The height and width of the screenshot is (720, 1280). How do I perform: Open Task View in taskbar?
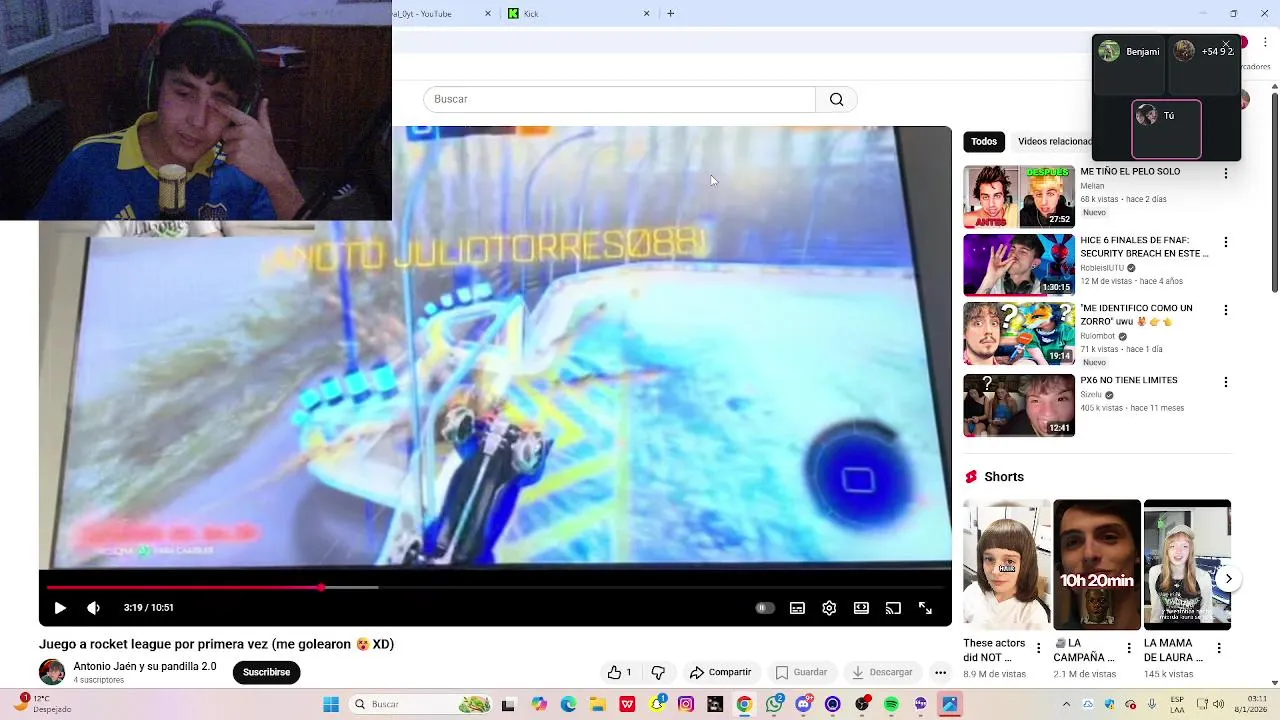508,704
